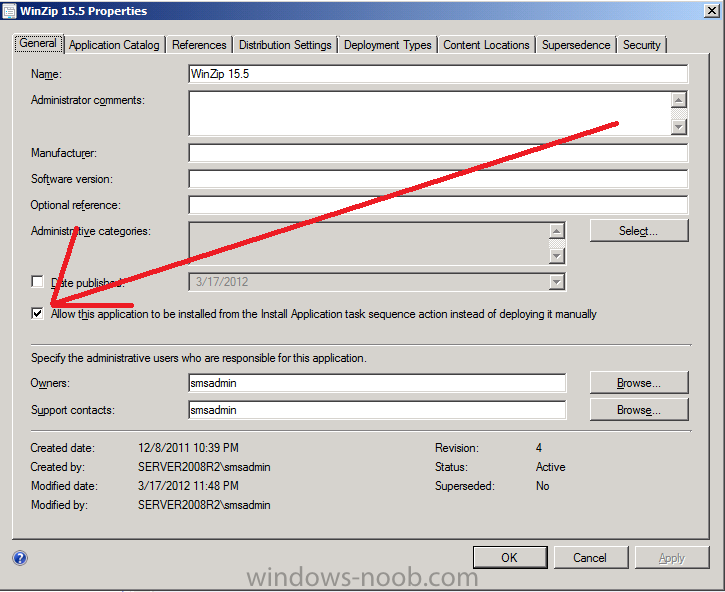
Task: Uncheck Allow this application to be installed checkbox
Action: (x=37, y=314)
